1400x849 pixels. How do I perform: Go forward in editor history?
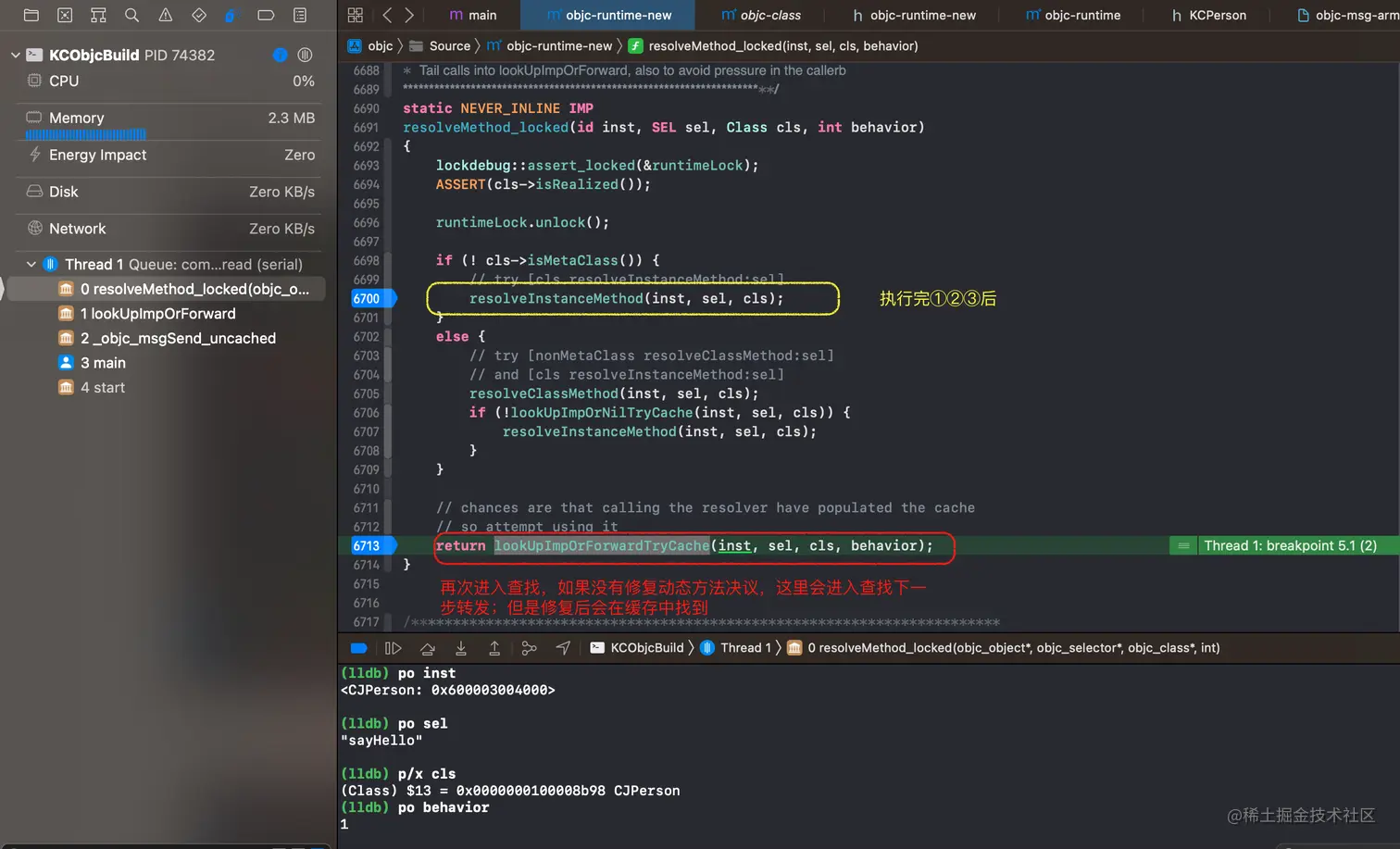click(408, 15)
